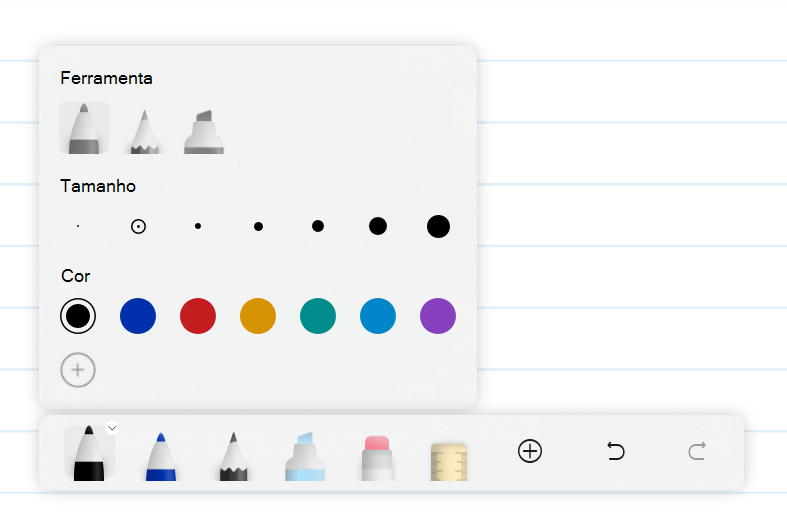
Task: Select the teal color swatch
Action: coord(318,316)
